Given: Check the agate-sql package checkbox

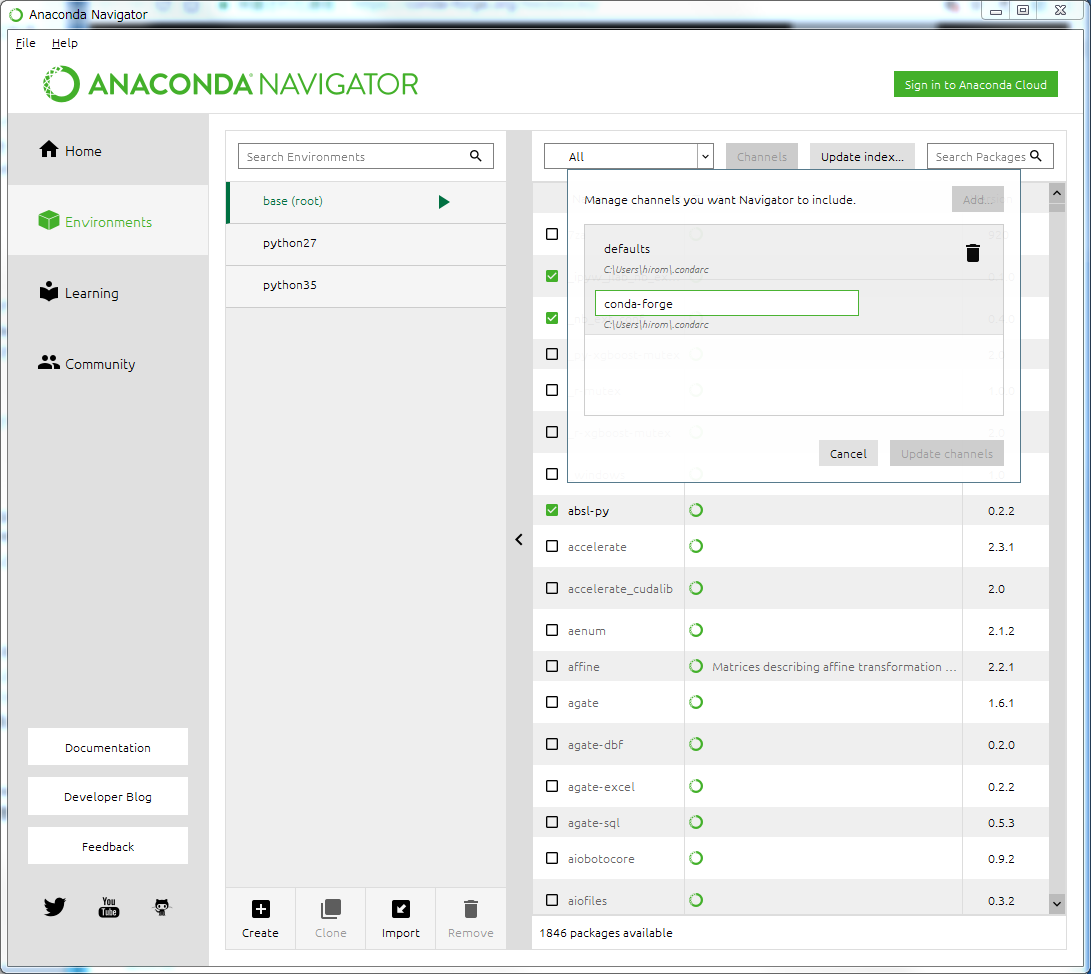Looking at the screenshot, I should point(552,822).
